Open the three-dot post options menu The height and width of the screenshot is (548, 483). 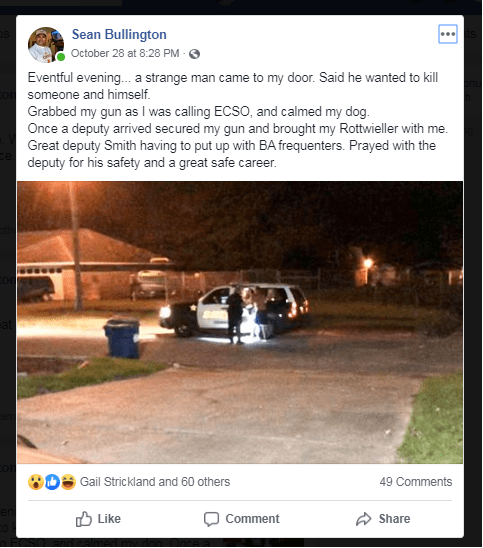448,34
